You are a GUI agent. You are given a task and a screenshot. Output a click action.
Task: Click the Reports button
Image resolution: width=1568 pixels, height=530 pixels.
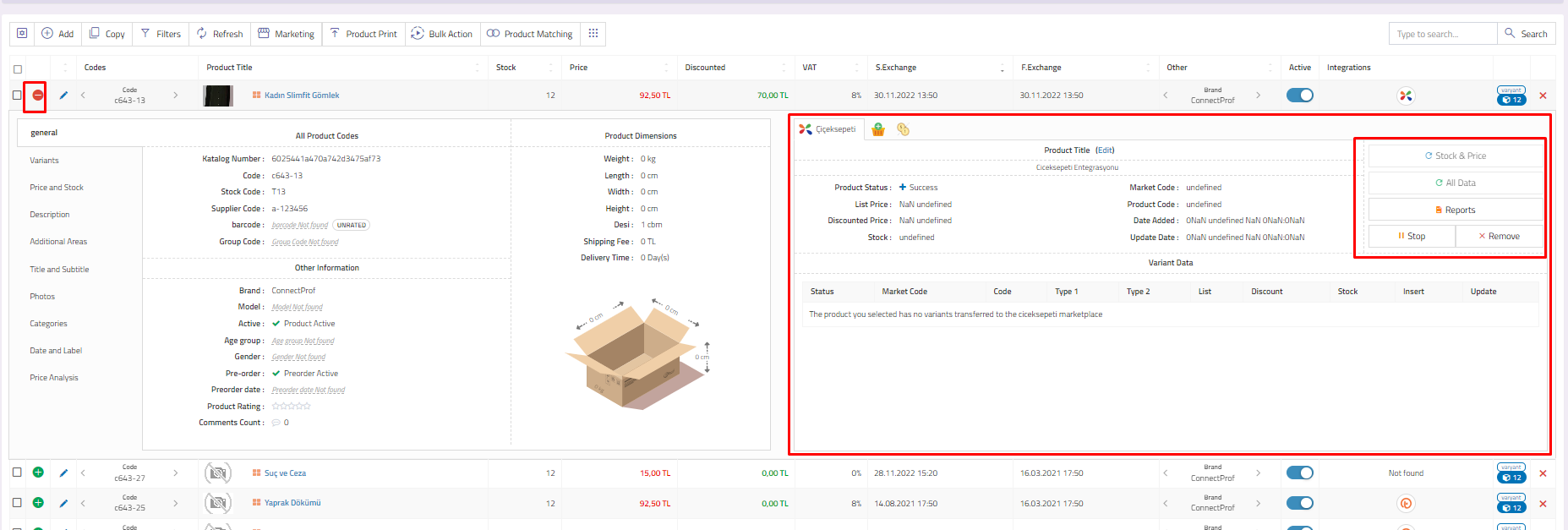point(1455,210)
